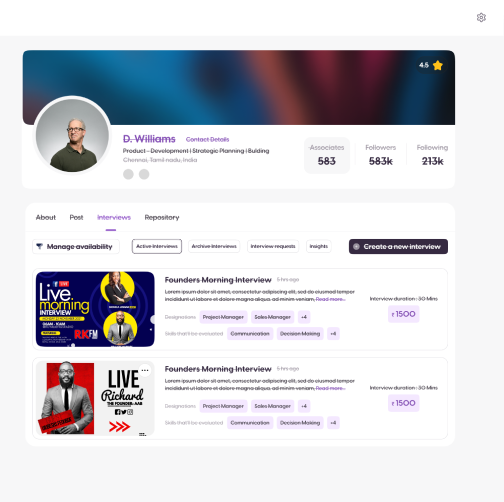Open the Live morning interview thumbnail
The width and height of the screenshot is (504, 502).
(95, 309)
